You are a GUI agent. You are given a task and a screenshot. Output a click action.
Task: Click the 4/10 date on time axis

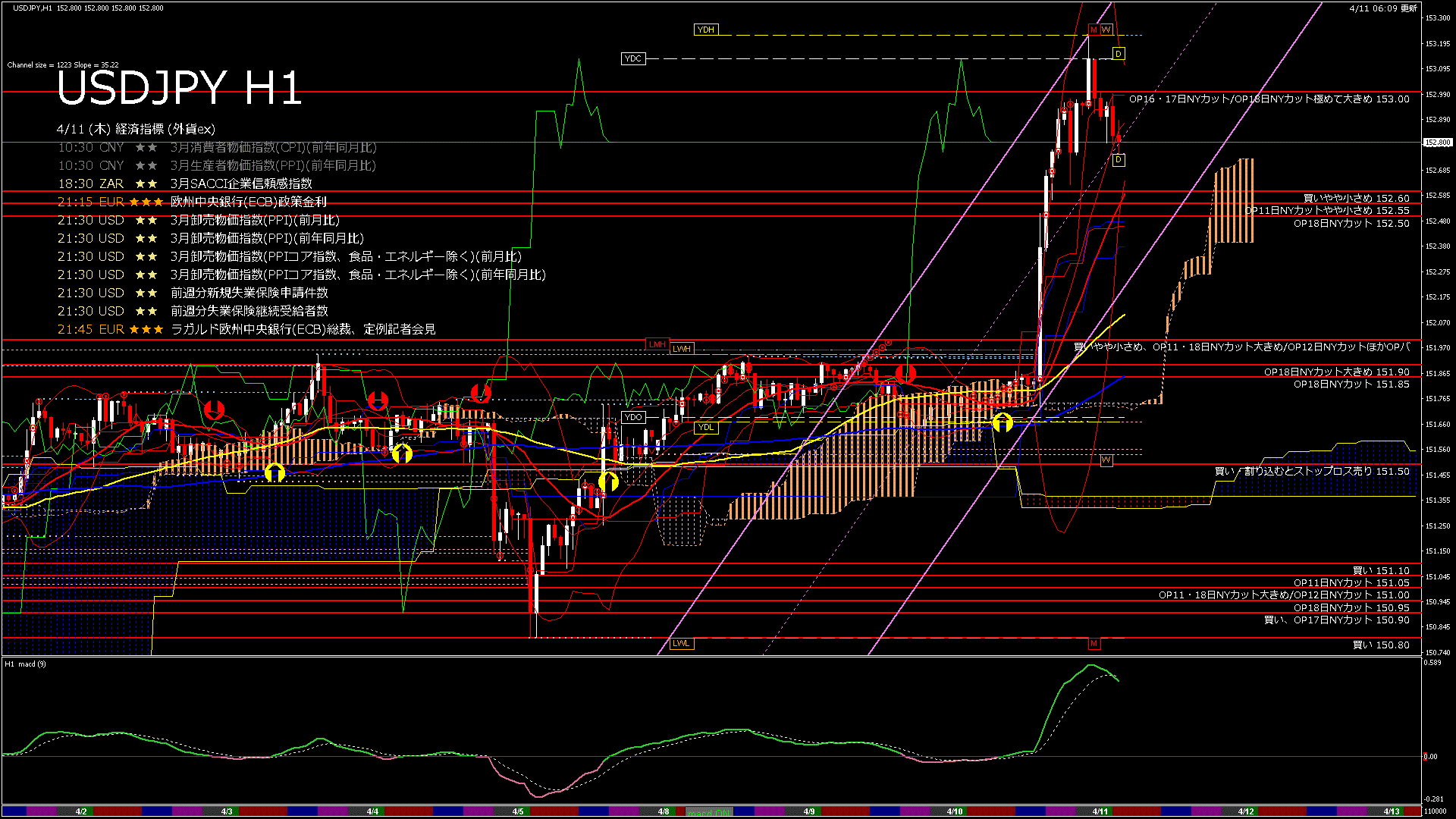click(x=955, y=811)
